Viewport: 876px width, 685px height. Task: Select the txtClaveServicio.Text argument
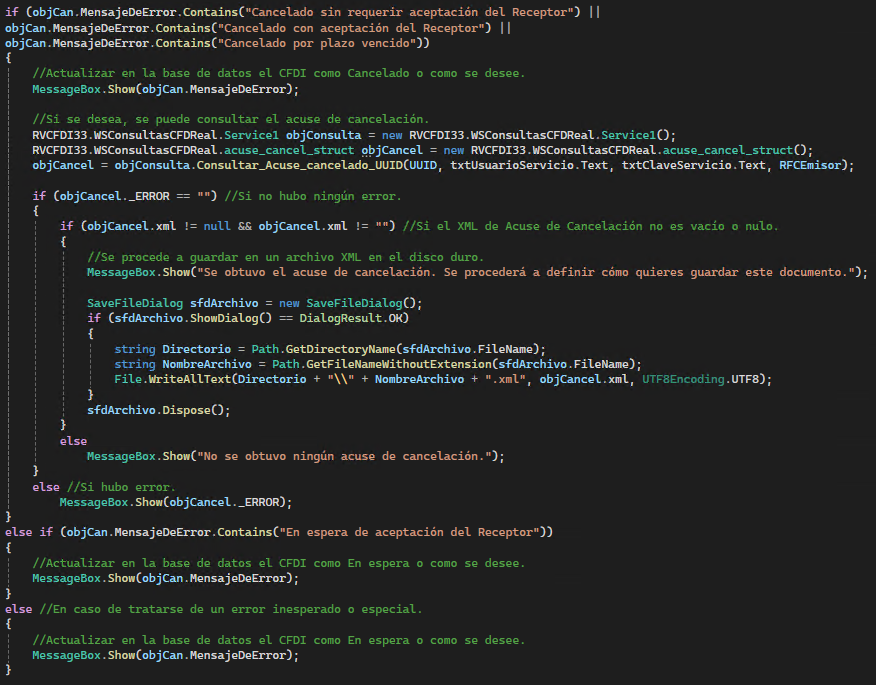click(x=693, y=165)
